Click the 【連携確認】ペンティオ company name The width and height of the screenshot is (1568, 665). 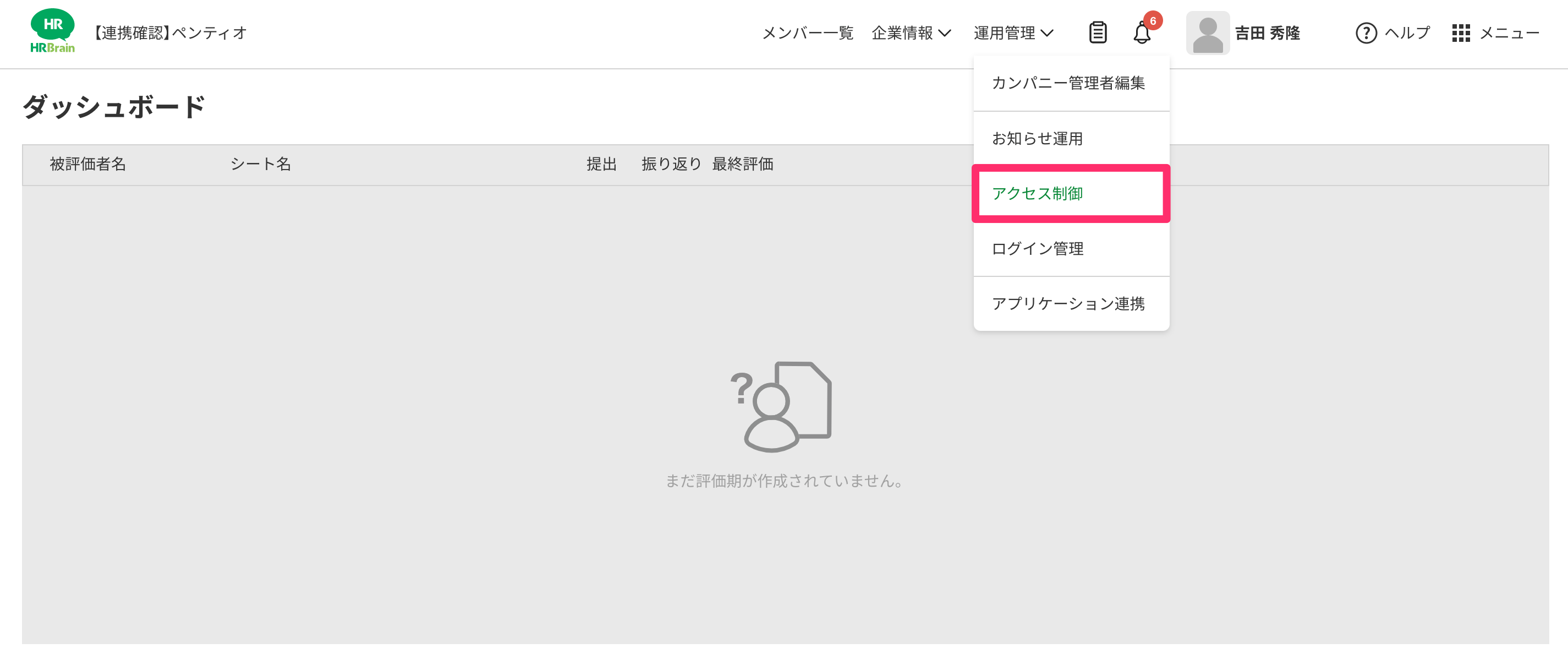coord(169,33)
